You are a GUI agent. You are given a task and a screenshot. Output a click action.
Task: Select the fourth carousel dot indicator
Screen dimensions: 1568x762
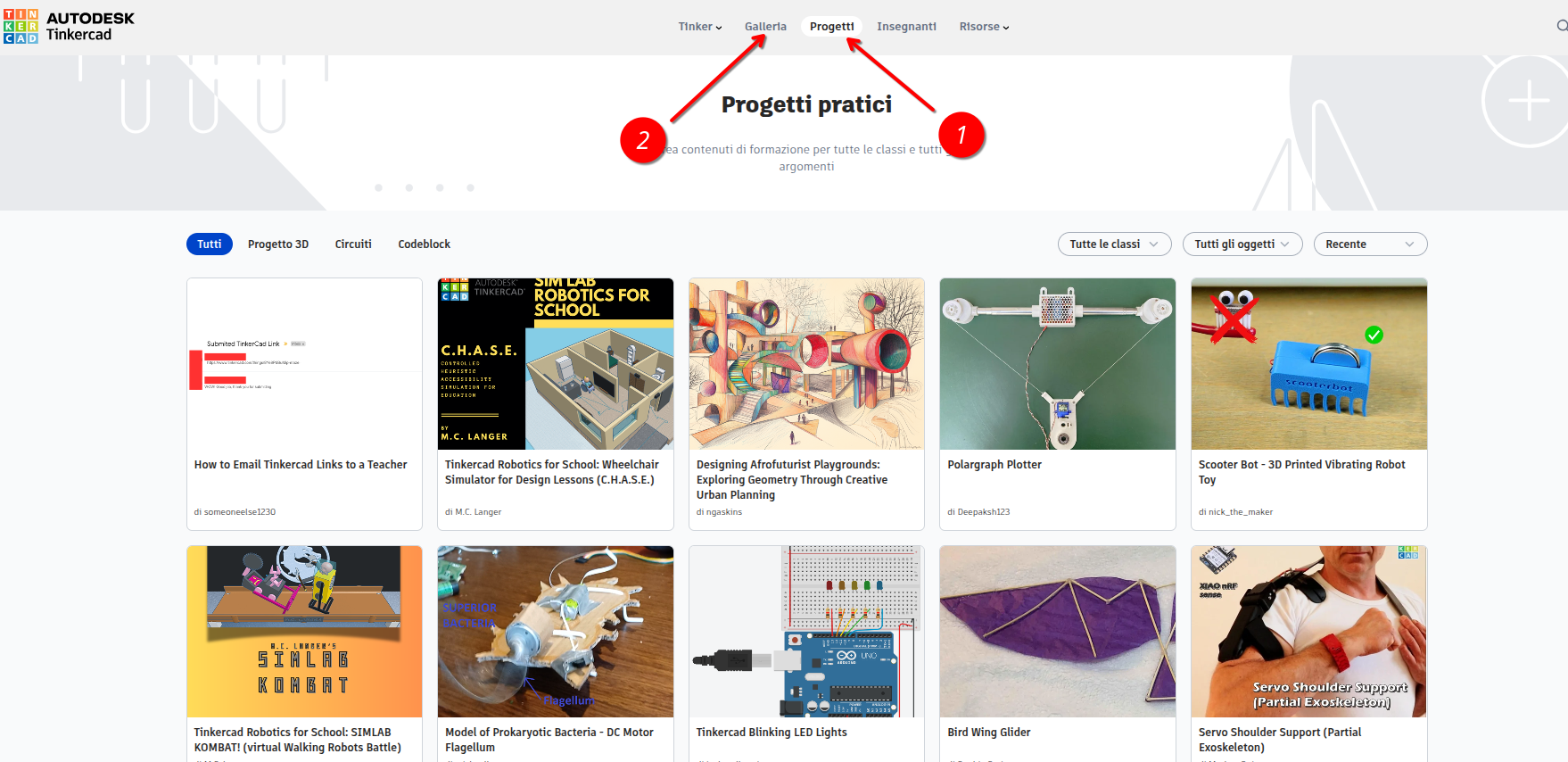tap(470, 187)
